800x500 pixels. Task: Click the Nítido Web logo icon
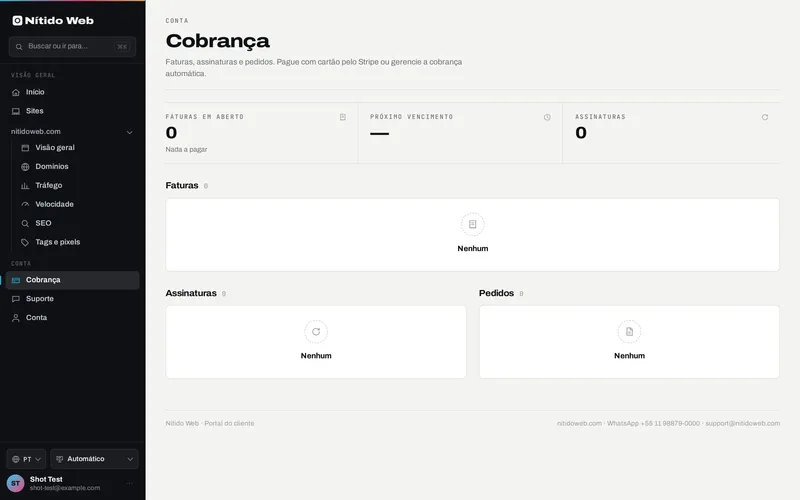(17, 20)
